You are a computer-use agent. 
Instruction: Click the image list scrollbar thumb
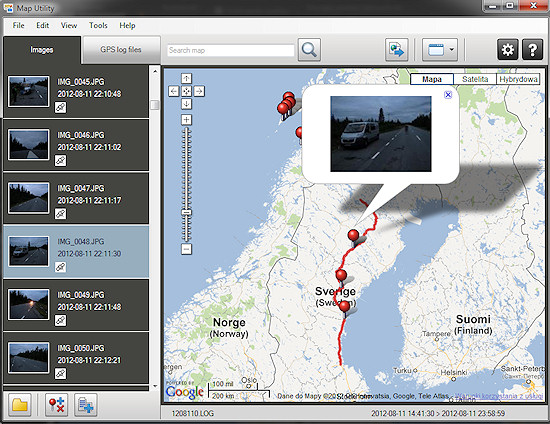155,105
